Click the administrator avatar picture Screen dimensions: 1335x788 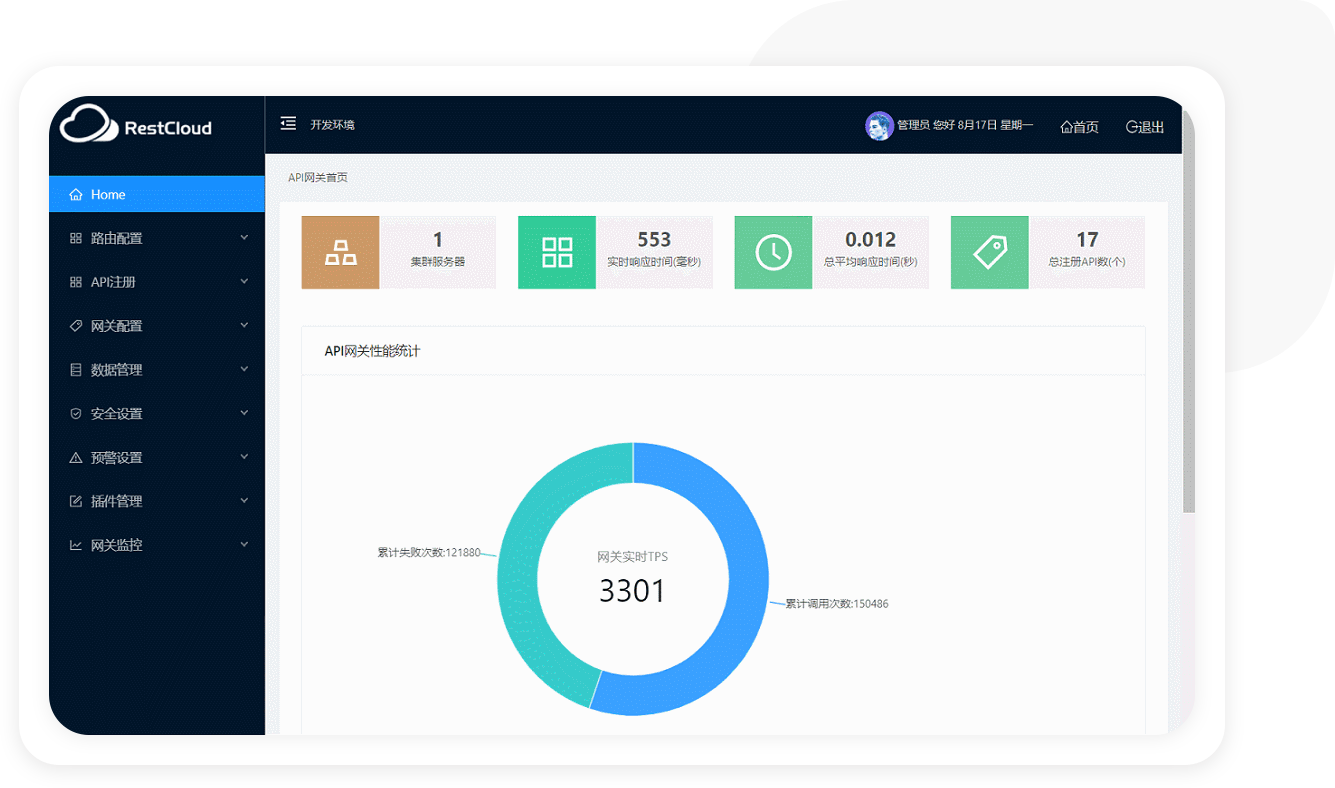(879, 126)
